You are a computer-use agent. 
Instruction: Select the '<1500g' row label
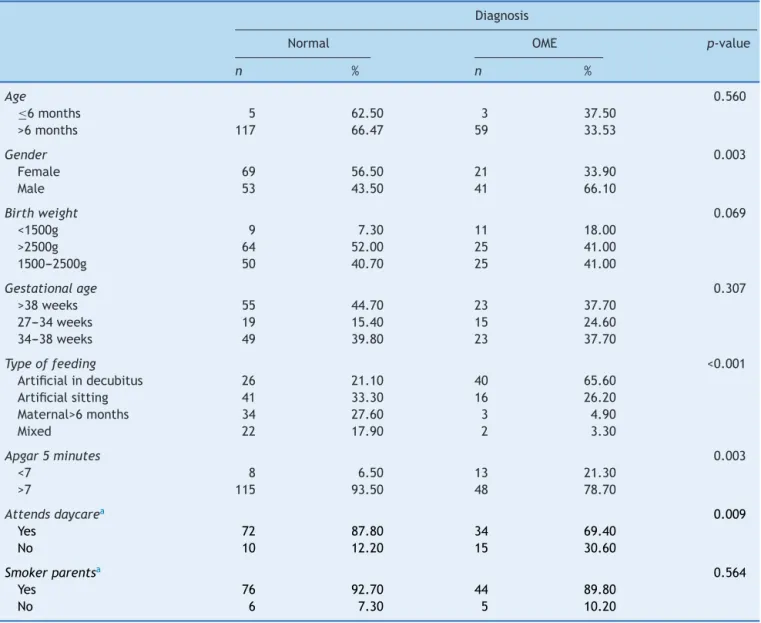point(38,230)
